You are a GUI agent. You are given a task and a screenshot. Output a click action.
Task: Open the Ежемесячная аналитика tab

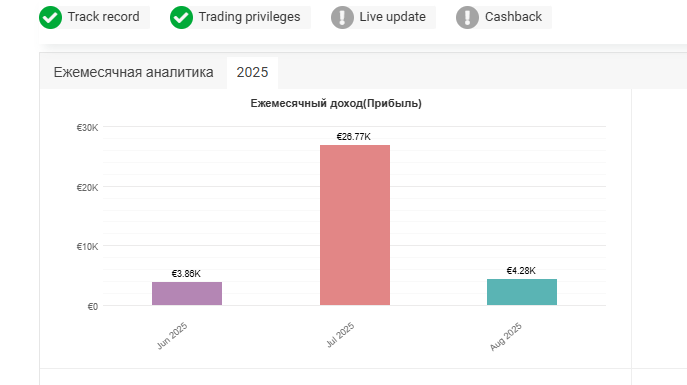tap(133, 72)
